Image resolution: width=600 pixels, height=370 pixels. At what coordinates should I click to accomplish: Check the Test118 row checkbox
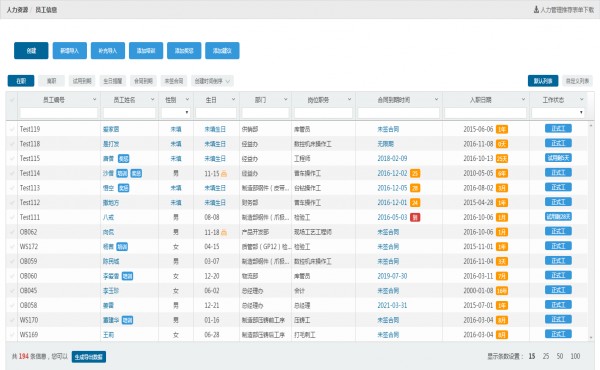tap(12, 144)
